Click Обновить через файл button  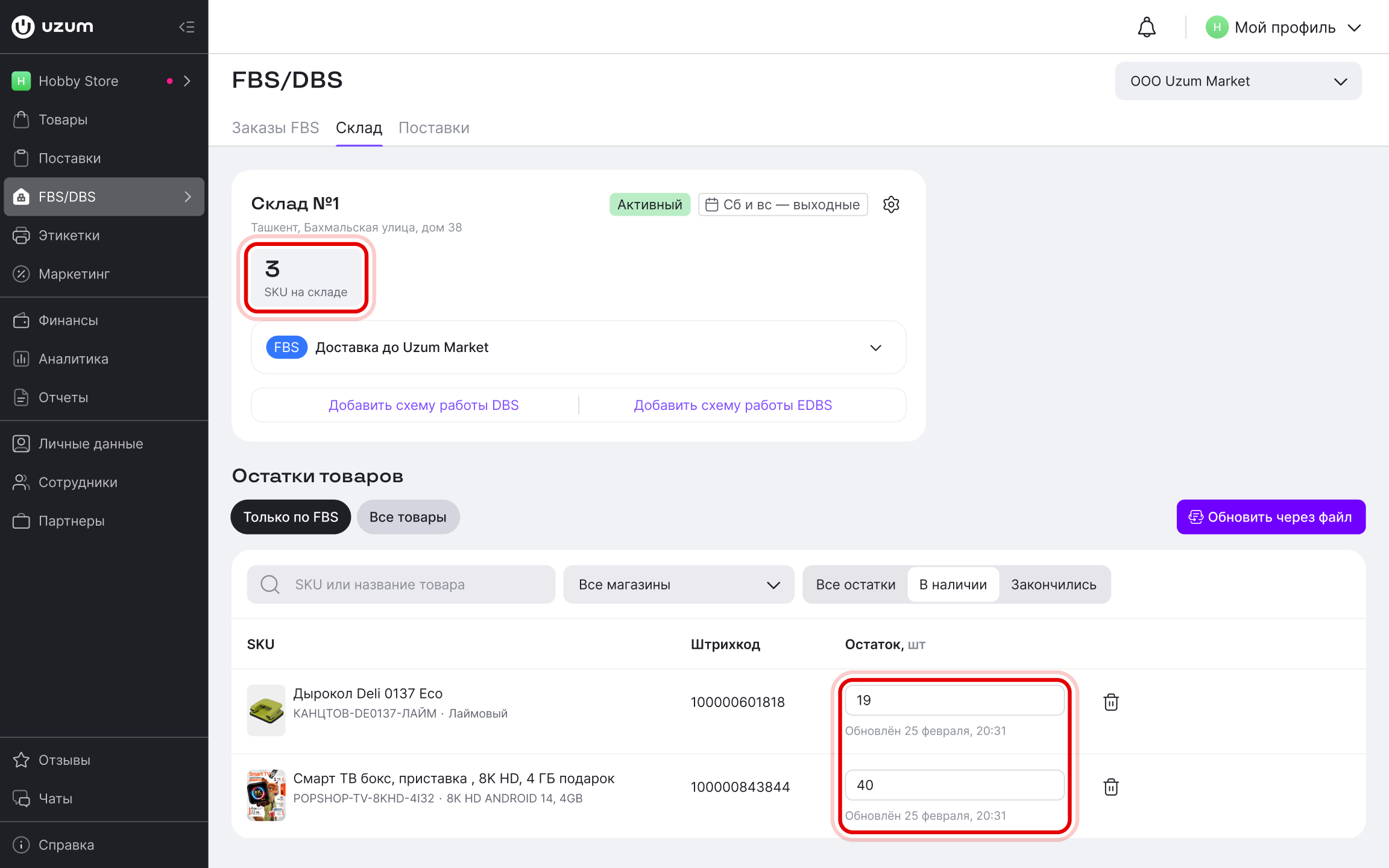(x=1271, y=517)
